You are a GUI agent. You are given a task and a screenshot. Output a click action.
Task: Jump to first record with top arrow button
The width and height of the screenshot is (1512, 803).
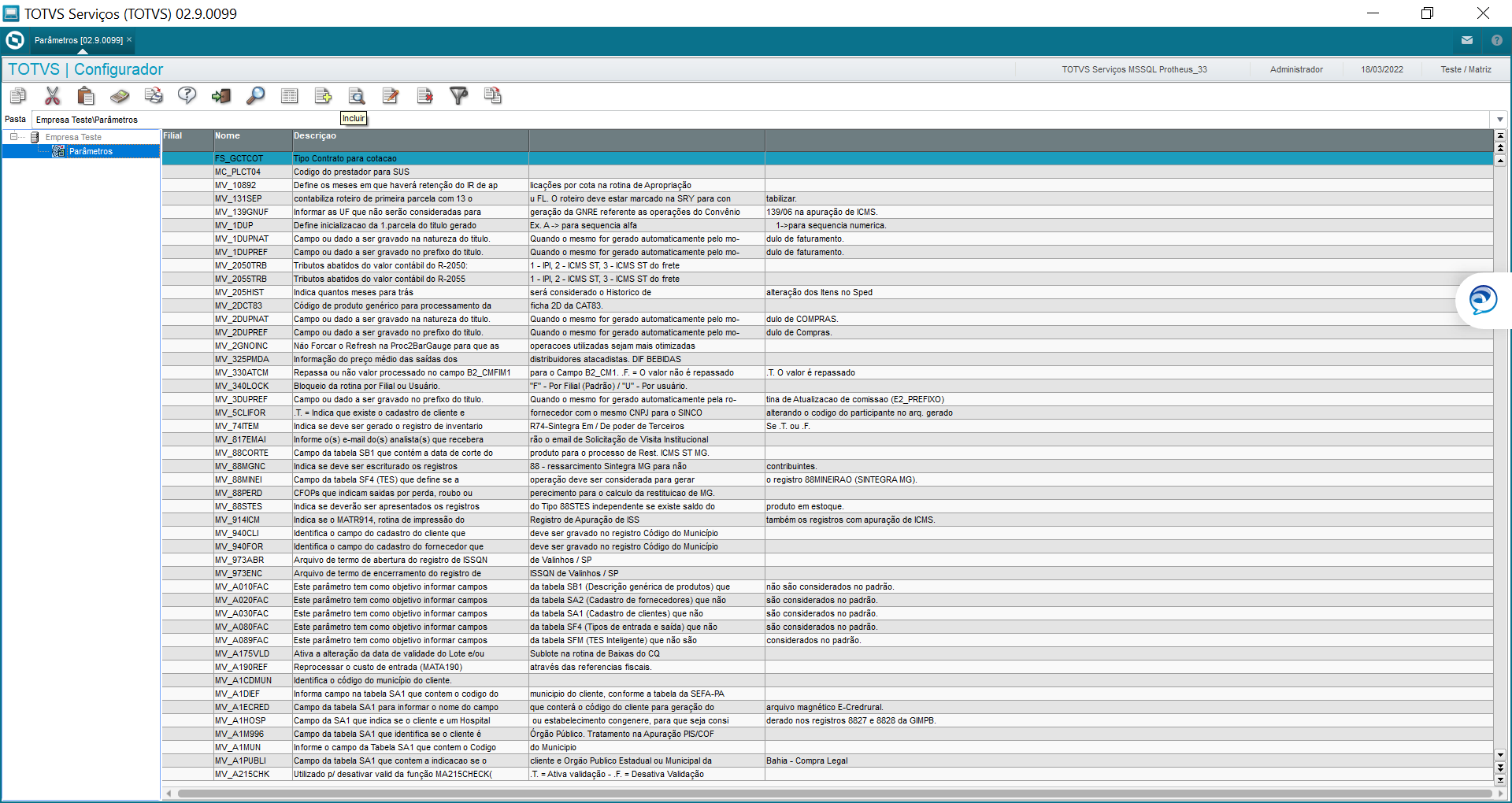coord(1500,135)
